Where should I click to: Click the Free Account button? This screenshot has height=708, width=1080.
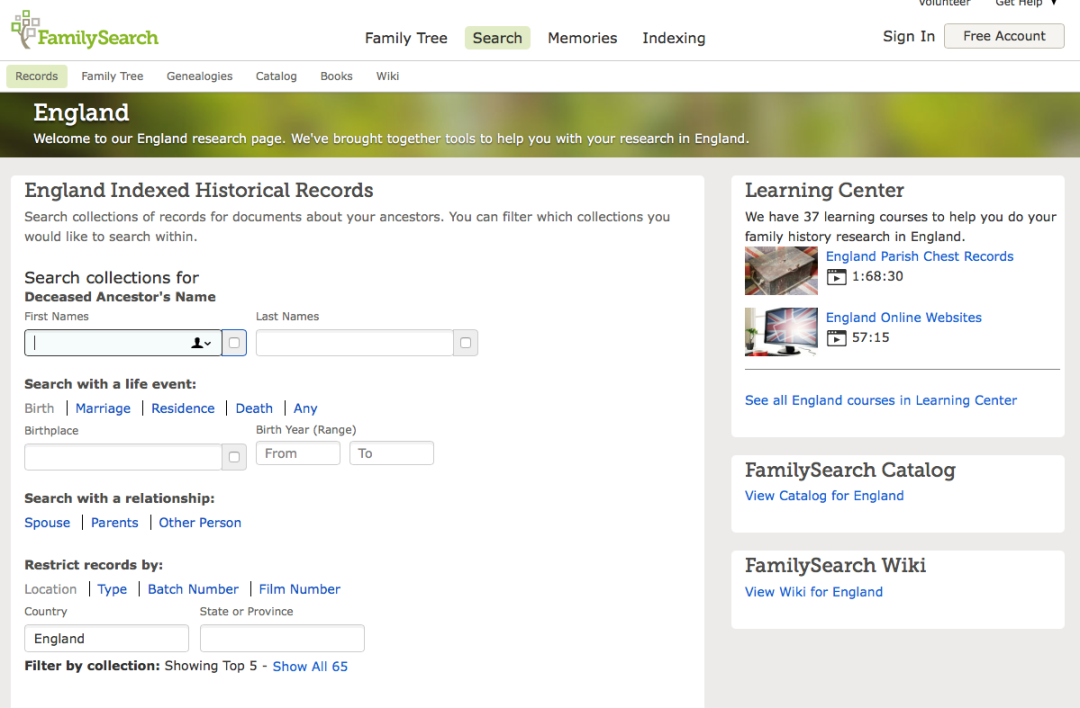(x=1004, y=36)
